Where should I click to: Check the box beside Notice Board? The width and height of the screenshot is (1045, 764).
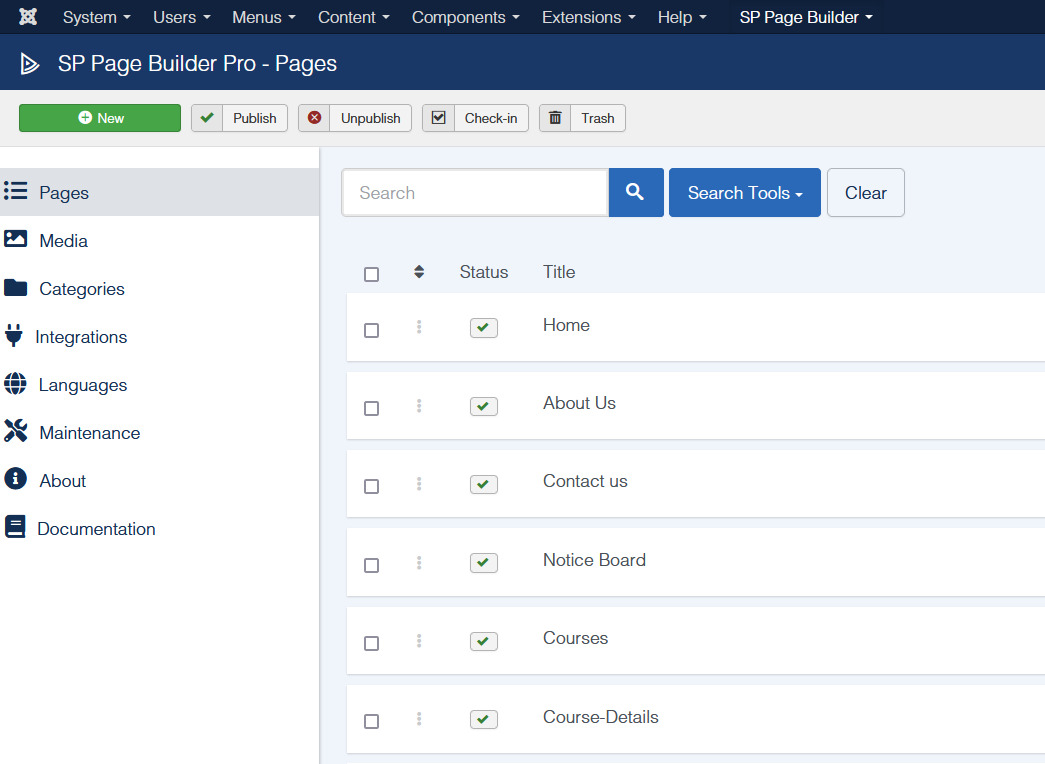(372, 565)
